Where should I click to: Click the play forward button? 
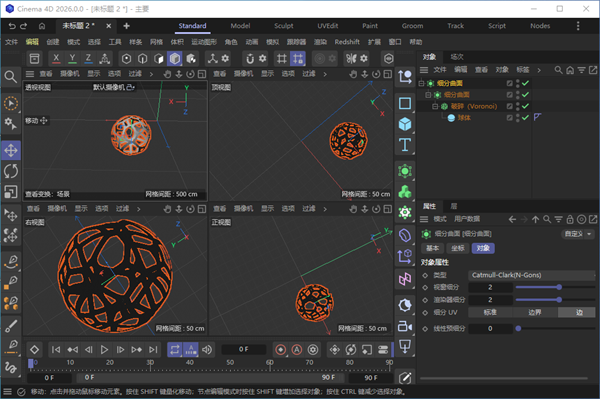[x=104, y=349]
